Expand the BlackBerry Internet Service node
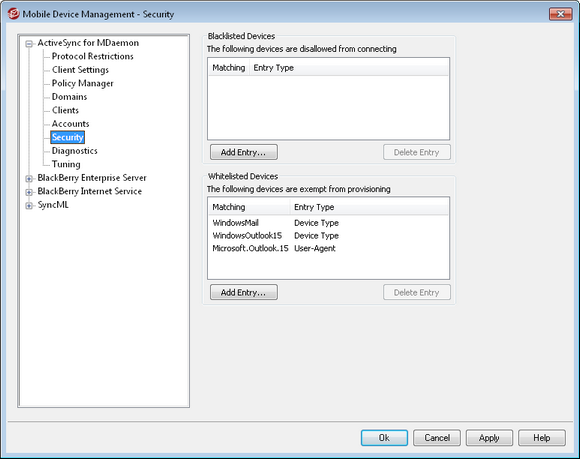This screenshot has width=580, height=459. pyautogui.click(x=29, y=192)
